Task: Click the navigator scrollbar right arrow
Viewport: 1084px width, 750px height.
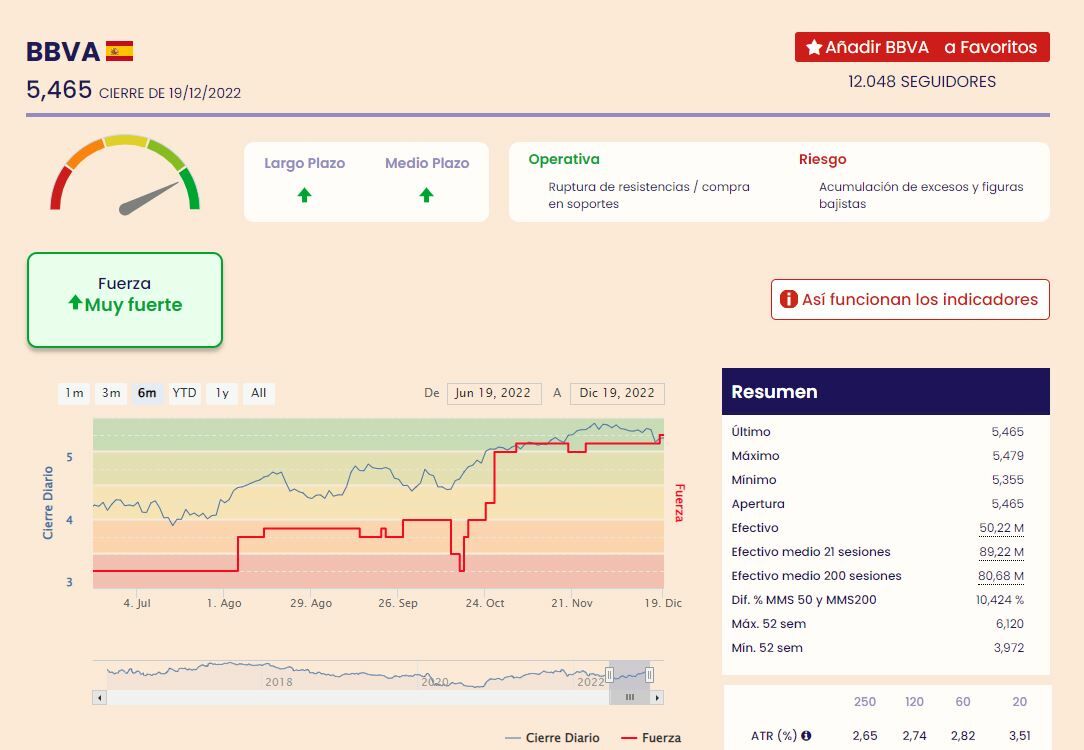Action: click(x=657, y=697)
